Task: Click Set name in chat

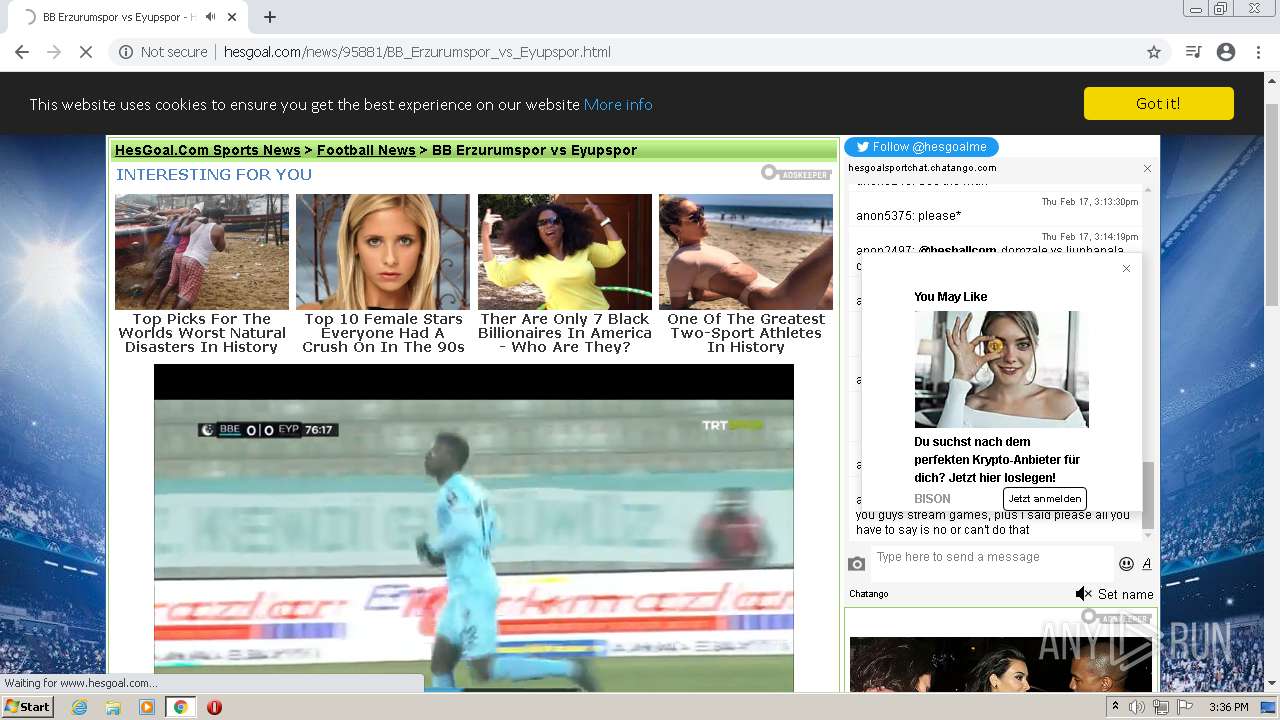Action: coord(1126,594)
